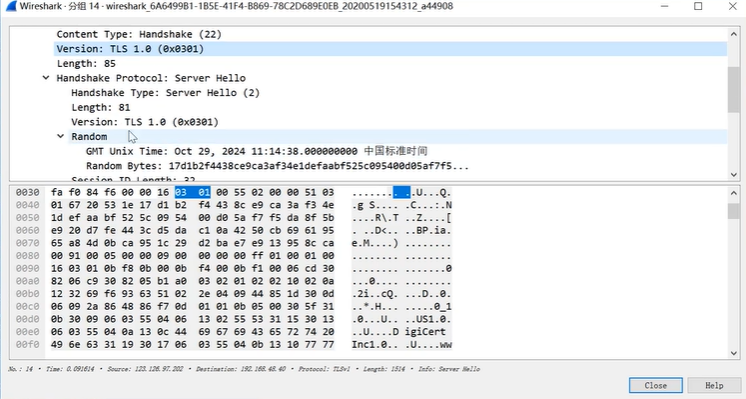The width and height of the screenshot is (746, 399).
Task: Select the Random Bytes row
Action: (277, 166)
